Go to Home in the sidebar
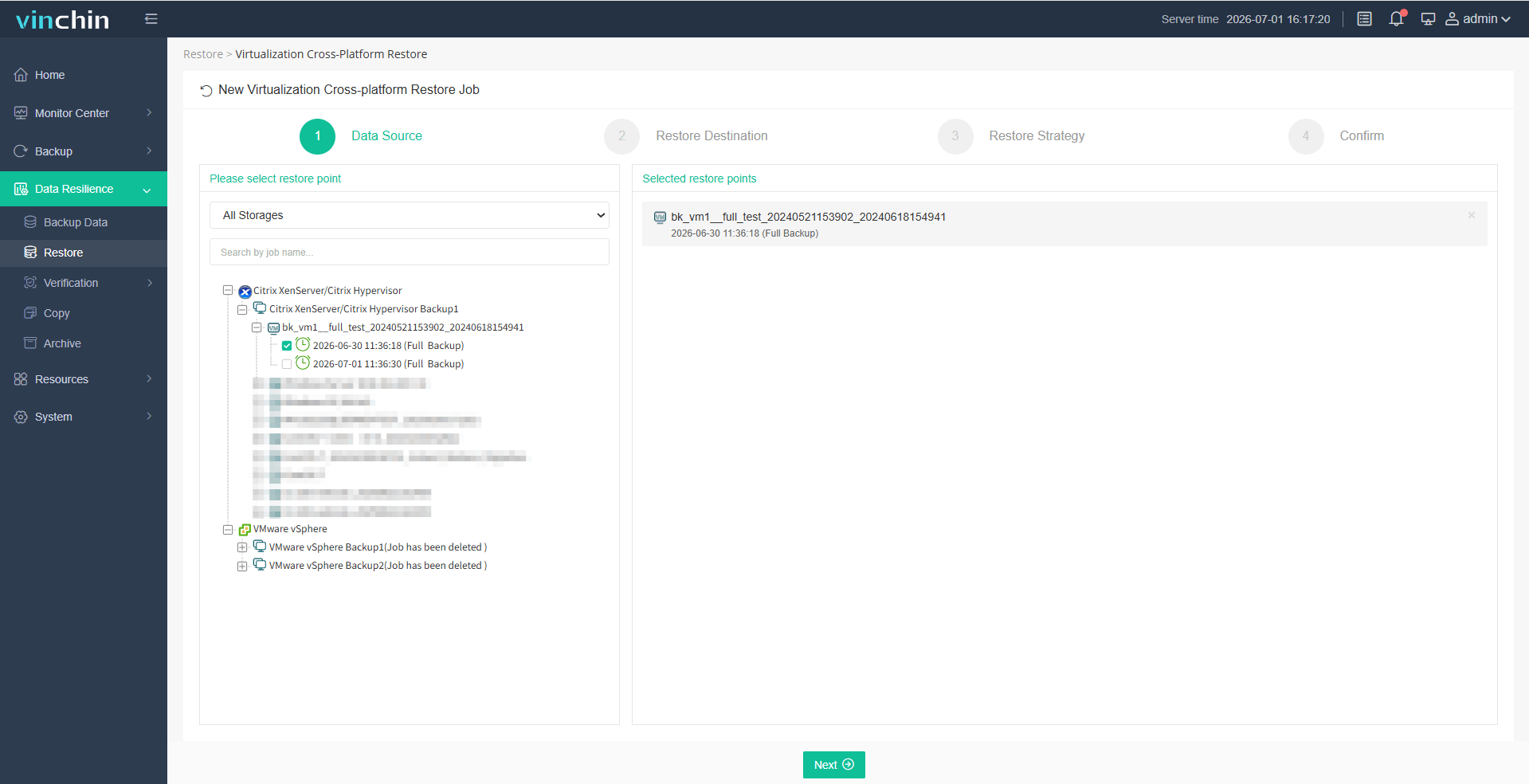Viewport: 1529px width, 784px height. point(84,75)
